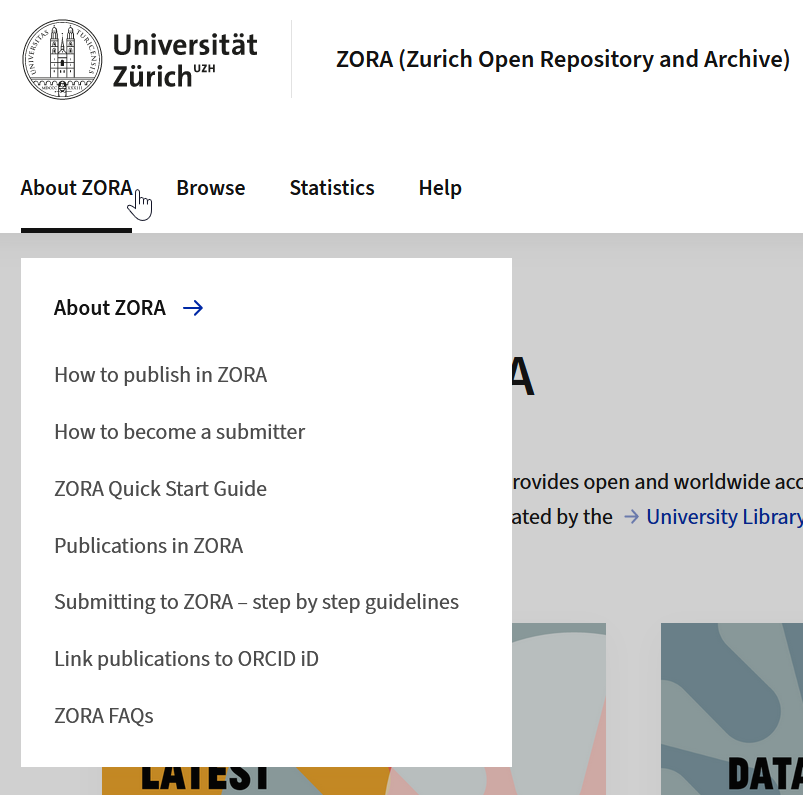The image size is (803, 795).
Task: Open Link publications to ORCID iD
Action: click(x=186, y=659)
